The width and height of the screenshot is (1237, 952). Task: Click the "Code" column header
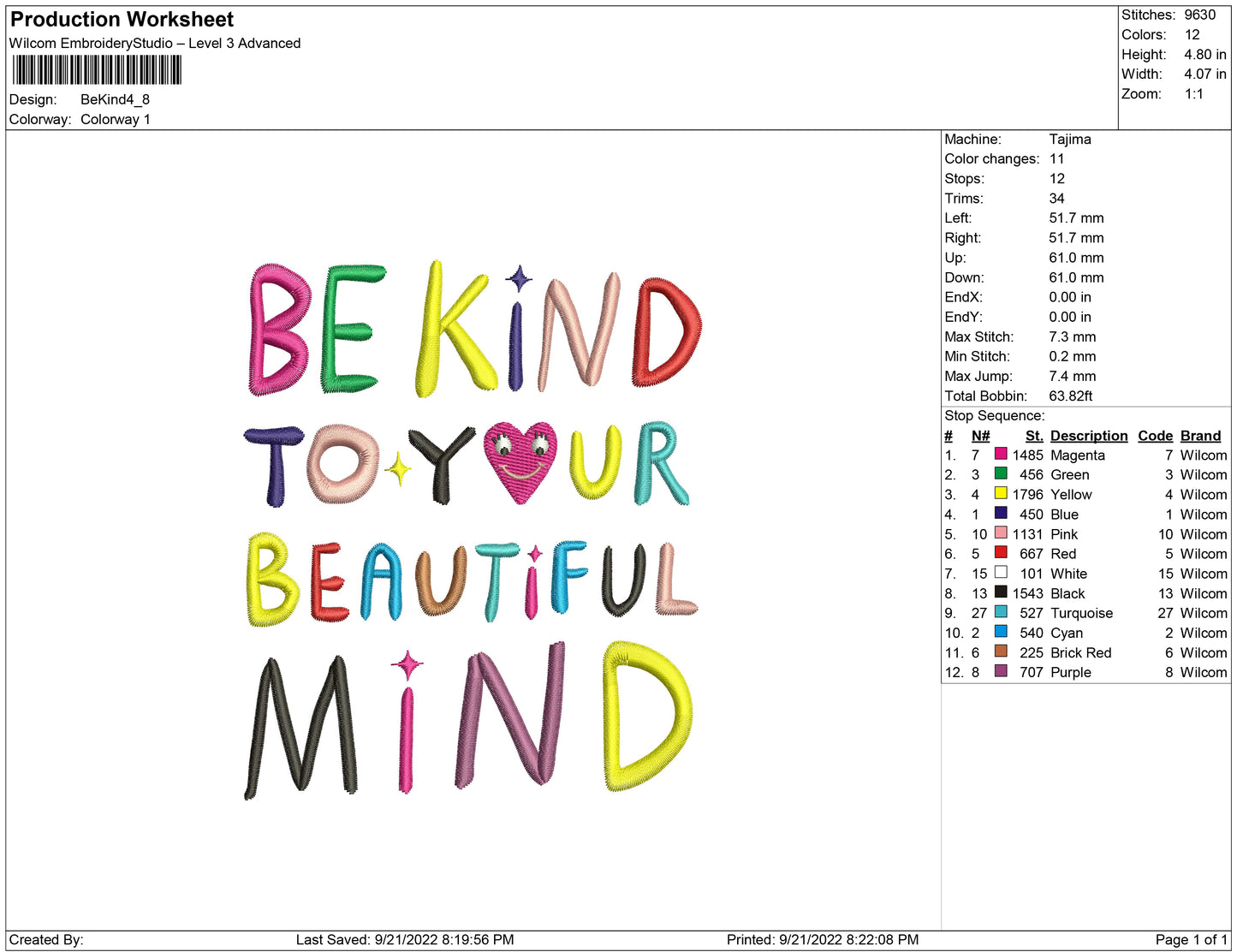point(1155,436)
